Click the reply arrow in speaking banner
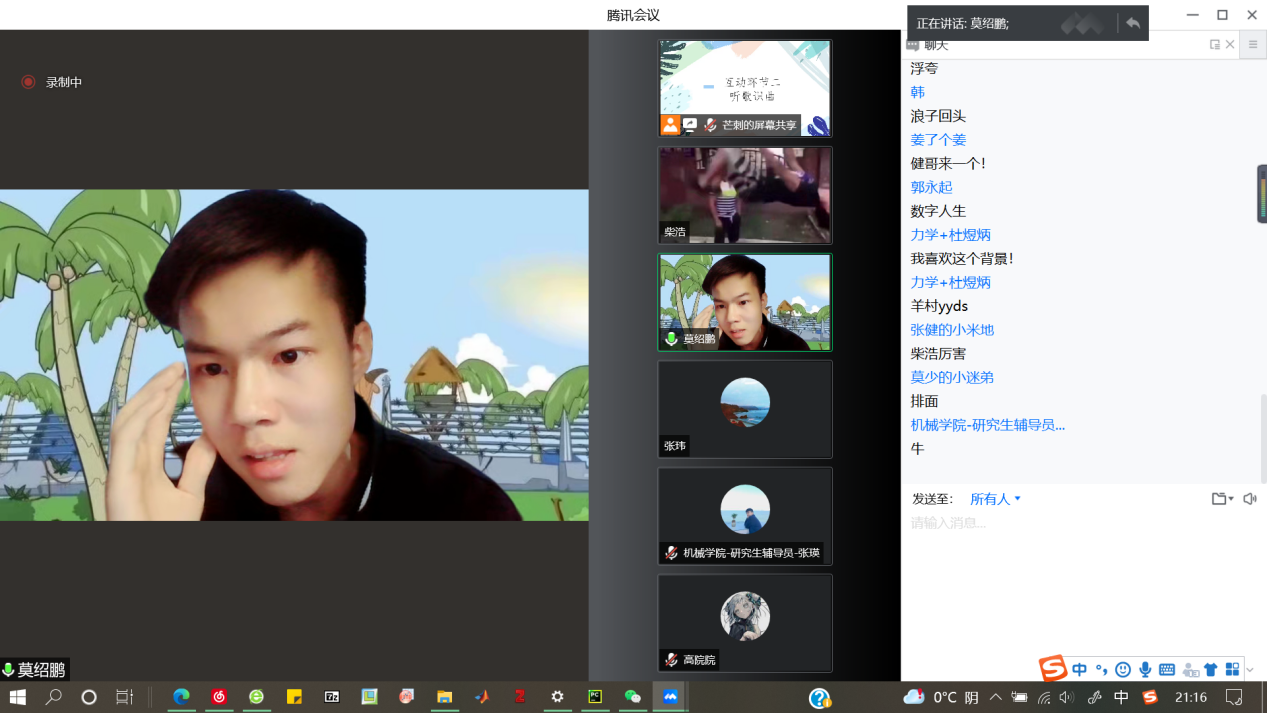This screenshot has width=1267, height=713. 1132,23
